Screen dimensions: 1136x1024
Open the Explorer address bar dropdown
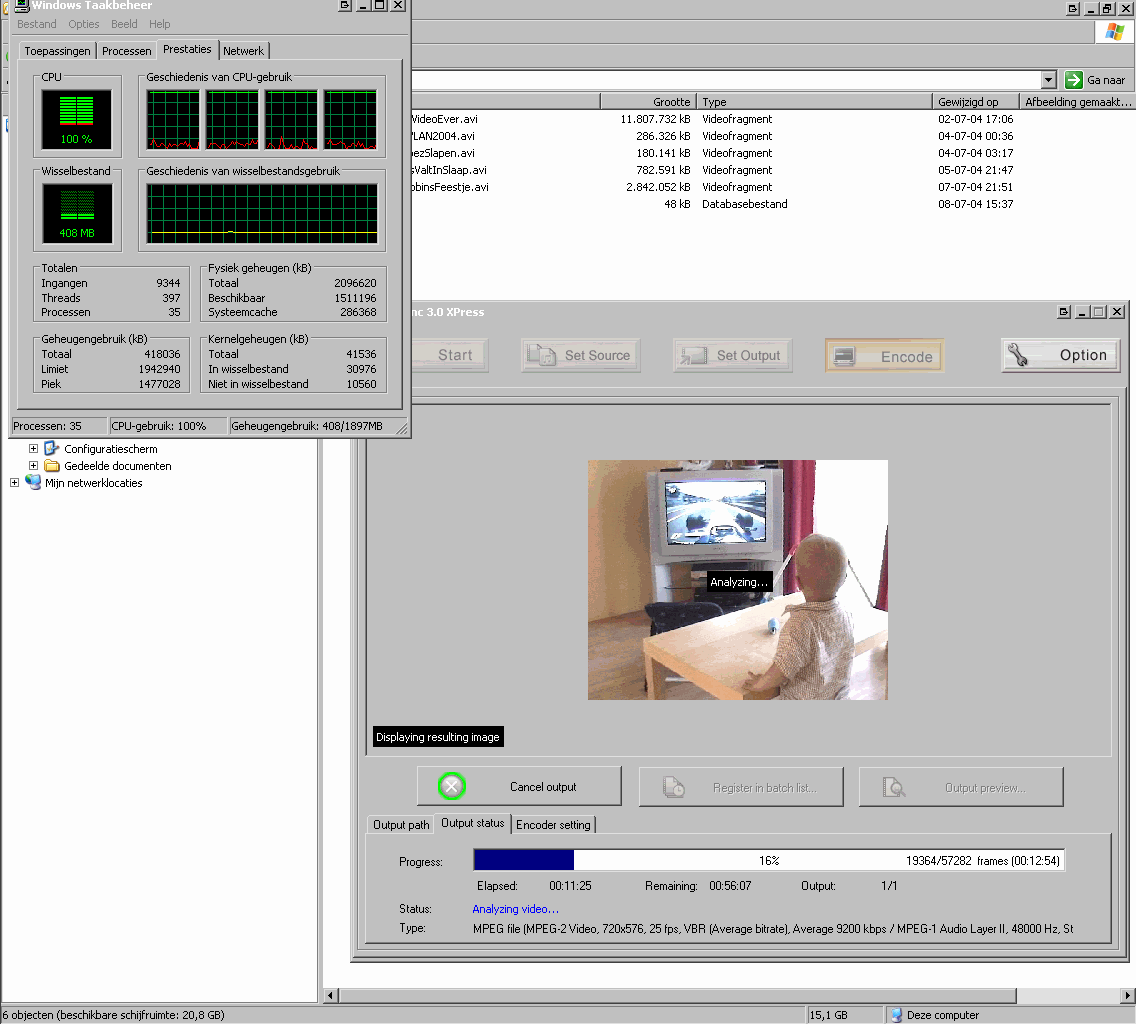1048,80
